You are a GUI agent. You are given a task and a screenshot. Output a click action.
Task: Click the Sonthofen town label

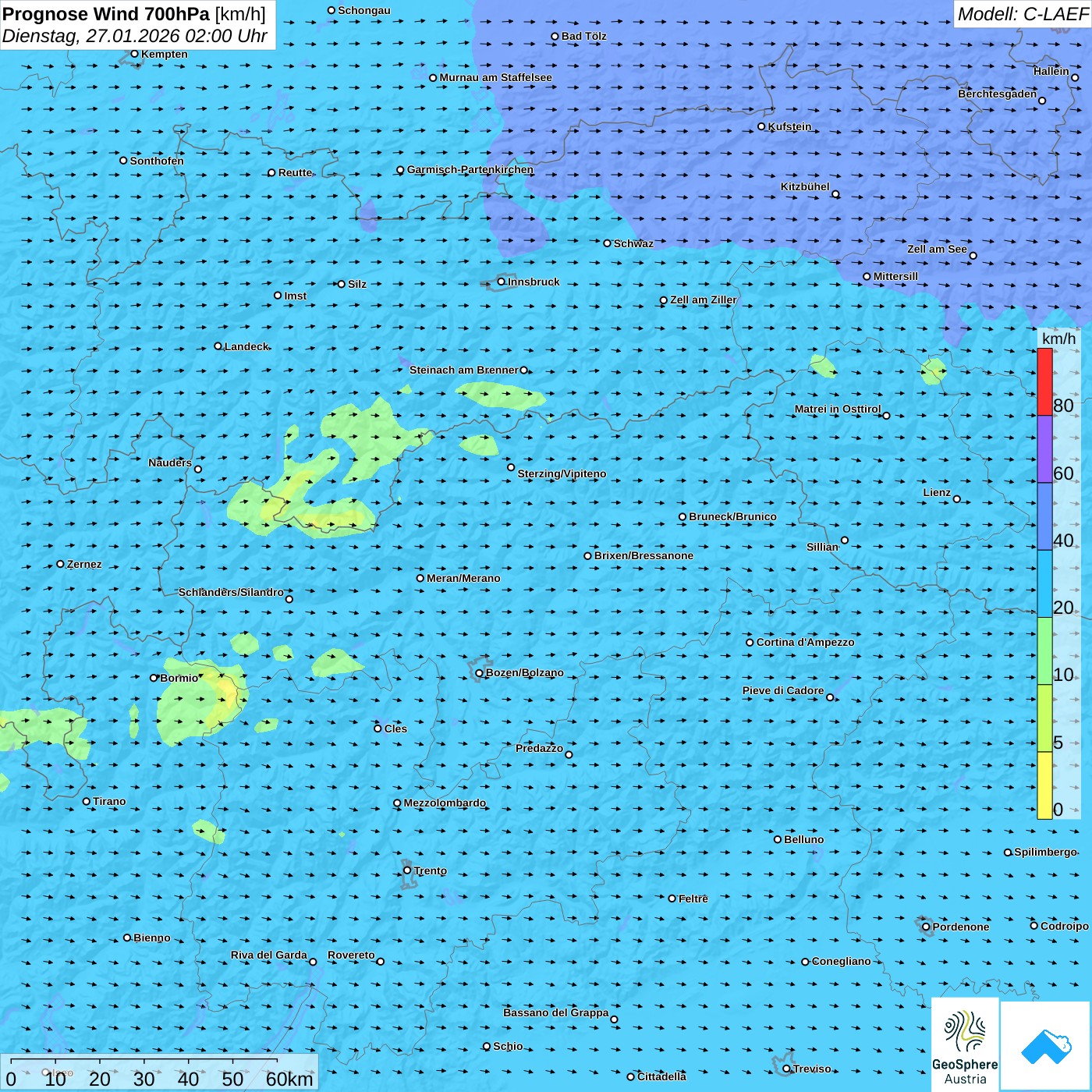(x=157, y=161)
